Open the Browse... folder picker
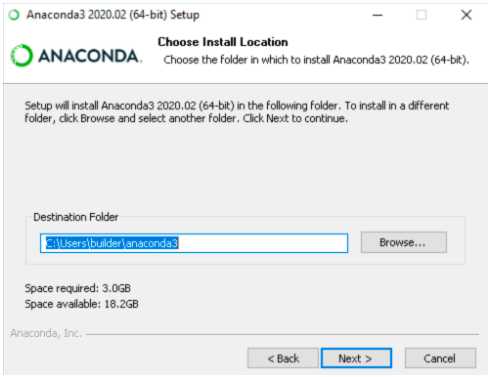This screenshot has height=377, width=493. coord(404,242)
